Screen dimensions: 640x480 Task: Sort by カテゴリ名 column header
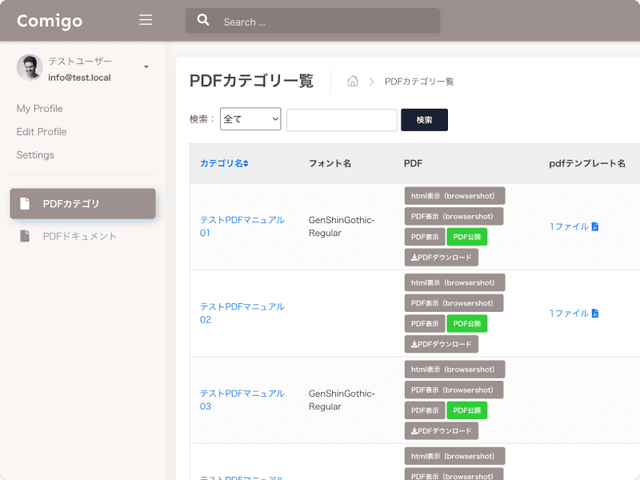coord(224,162)
